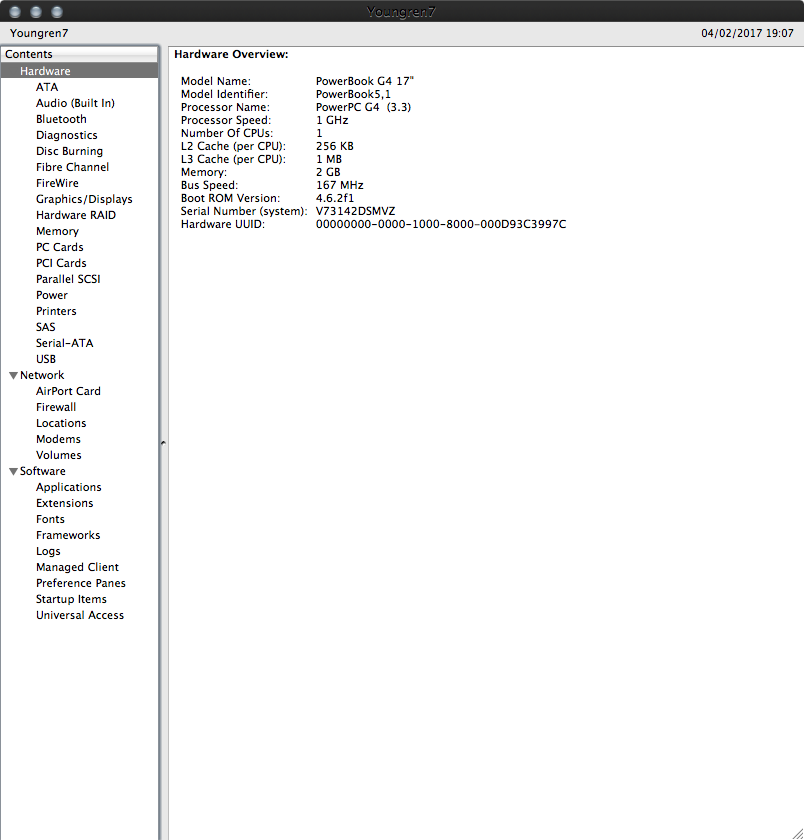Select Memory in the hardware list

57,231
